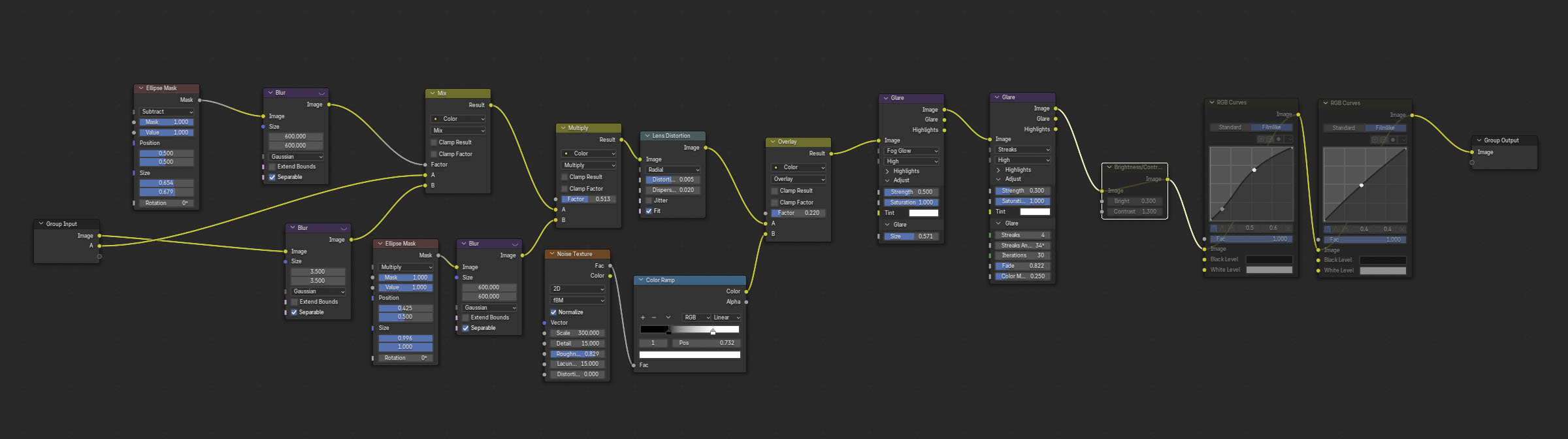Collapse the Lens Distortion node
1568x439 pixels.
click(647, 136)
